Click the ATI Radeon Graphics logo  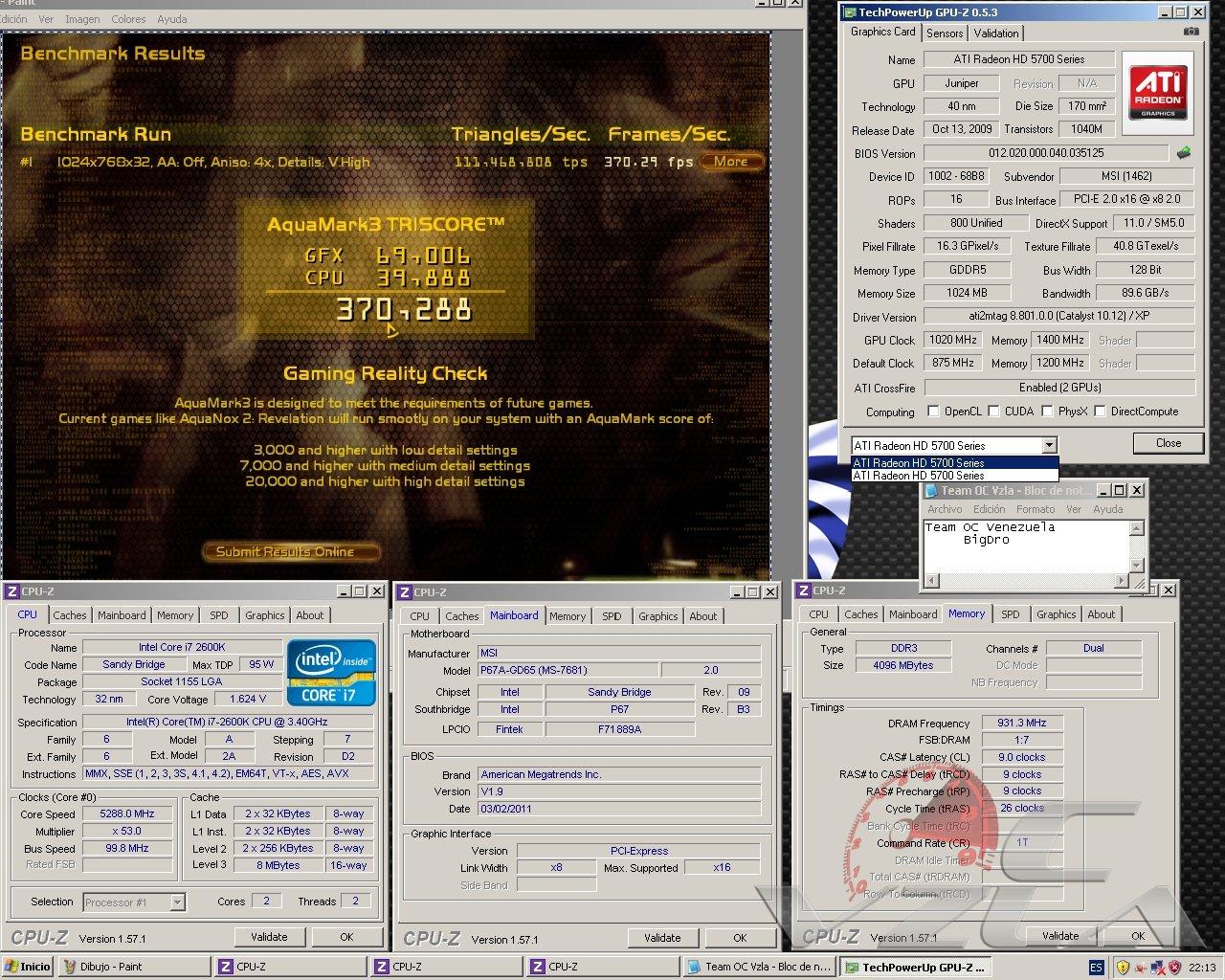tap(1160, 93)
